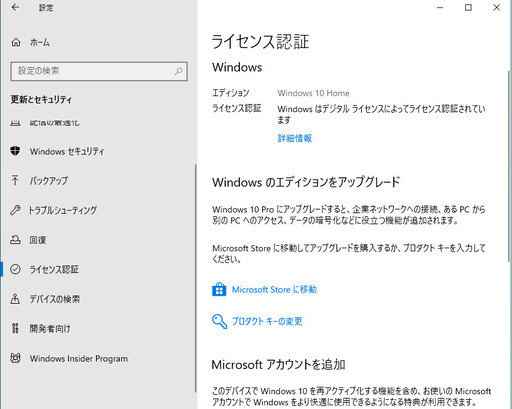The height and width of the screenshot is (409, 512).
Task: Click Windows のエディションをアップグレード heading
Action: (x=306, y=182)
